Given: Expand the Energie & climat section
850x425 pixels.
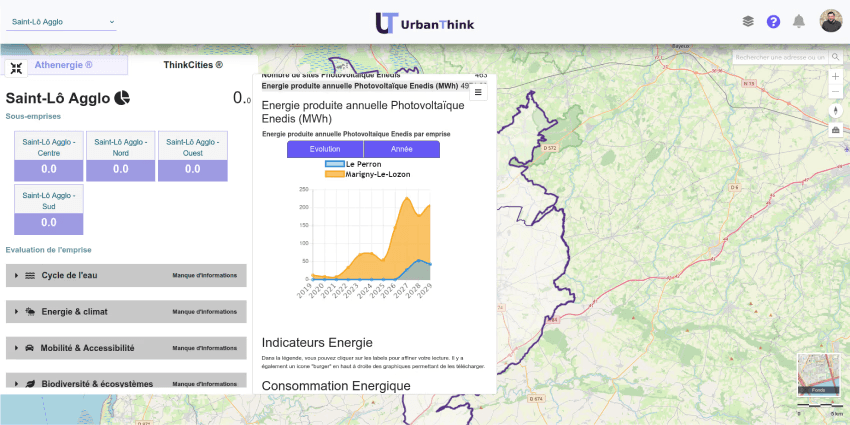Looking at the screenshot, I should point(126,312).
